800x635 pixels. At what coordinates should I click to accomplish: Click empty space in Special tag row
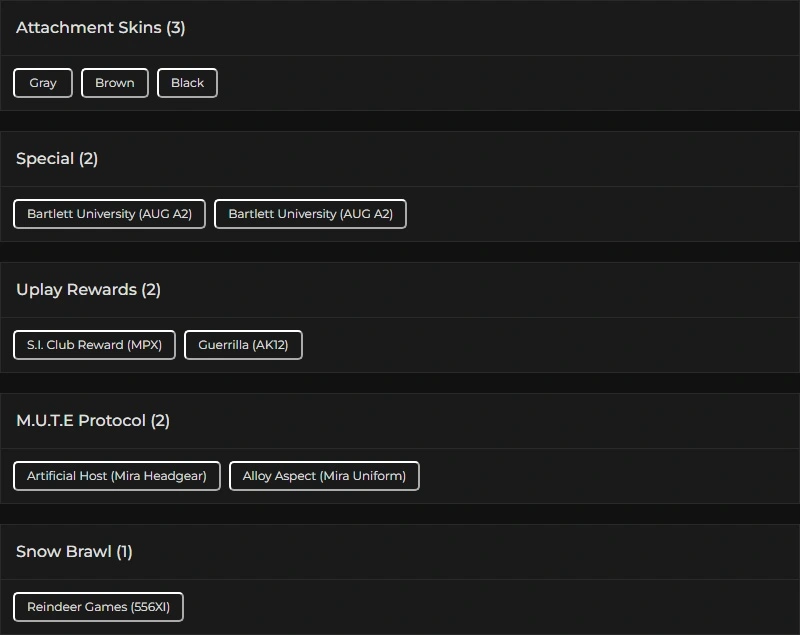pyautogui.click(x=600, y=214)
